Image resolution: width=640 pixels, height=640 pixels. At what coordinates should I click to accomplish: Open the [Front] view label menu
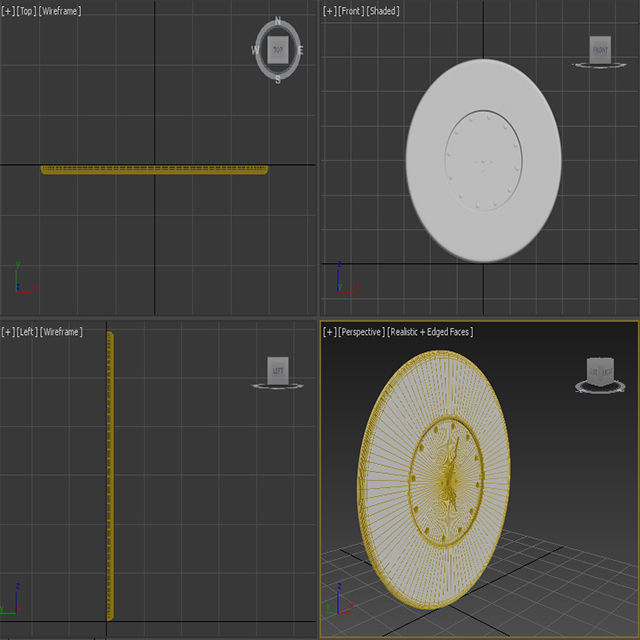pyautogui.click(x=351, y=11)
